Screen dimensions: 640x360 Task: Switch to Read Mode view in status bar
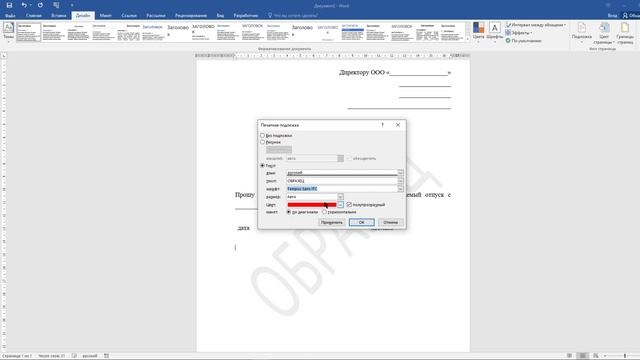pos(569,356)
